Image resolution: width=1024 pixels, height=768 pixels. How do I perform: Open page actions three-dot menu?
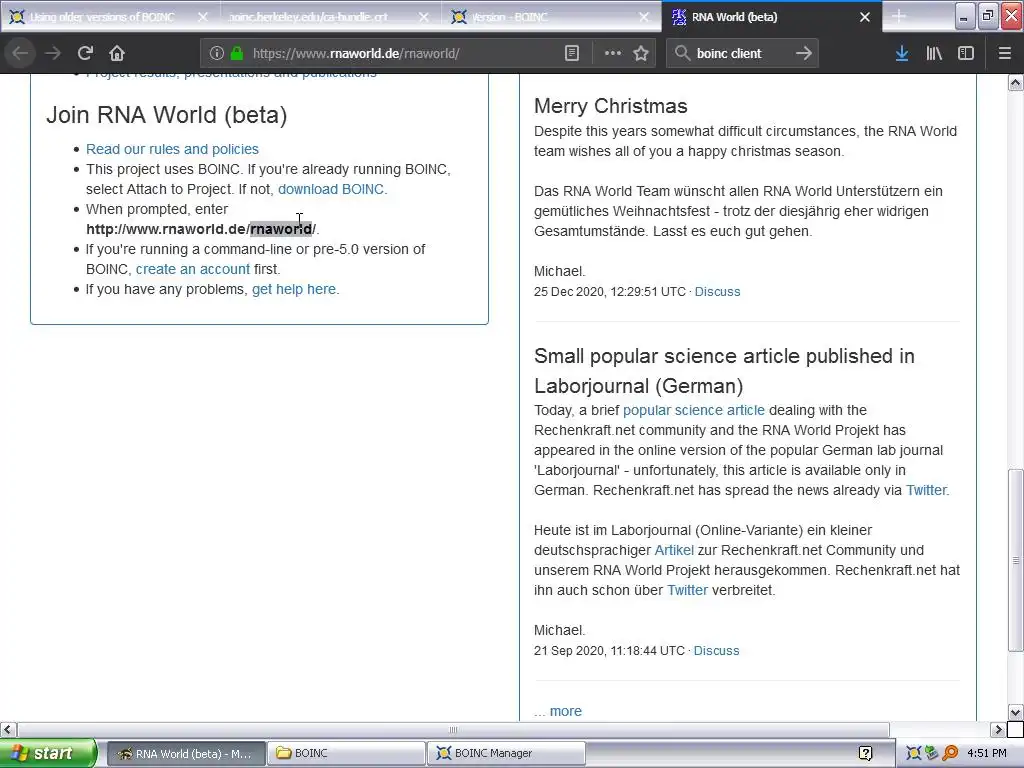tap(613, 54)
